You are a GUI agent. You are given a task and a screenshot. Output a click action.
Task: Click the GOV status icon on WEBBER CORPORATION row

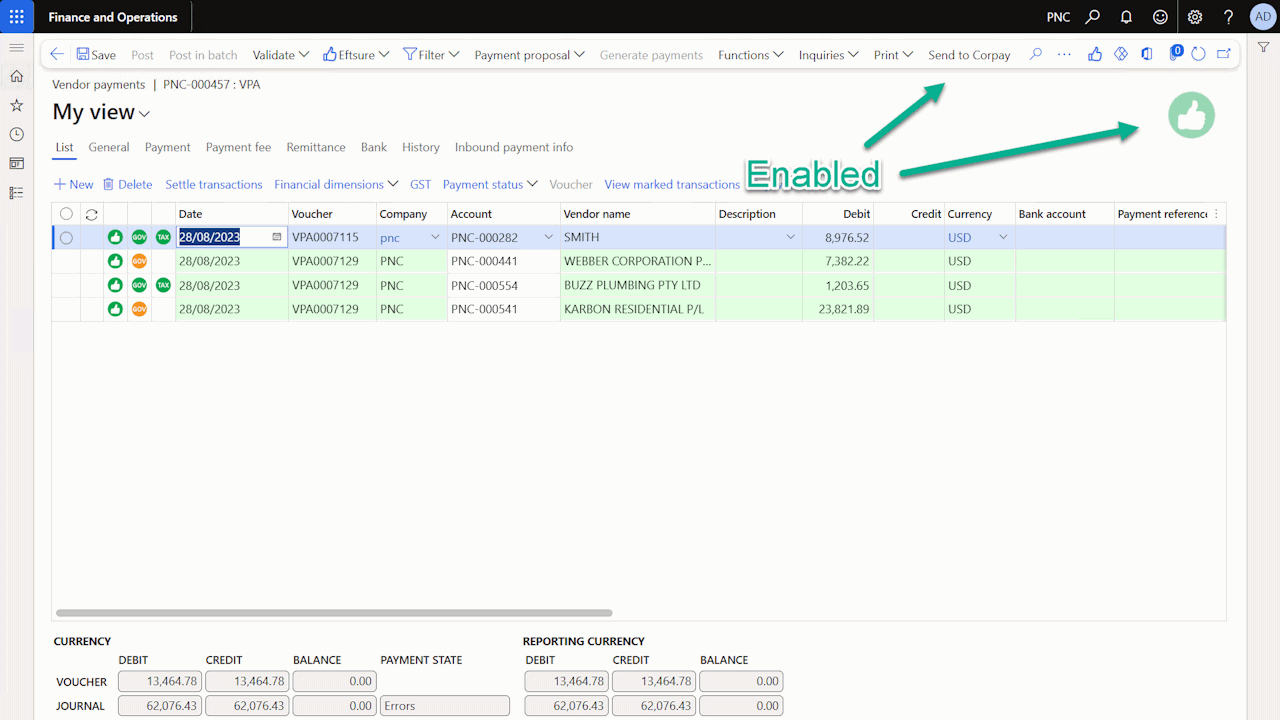coord(140,261)
